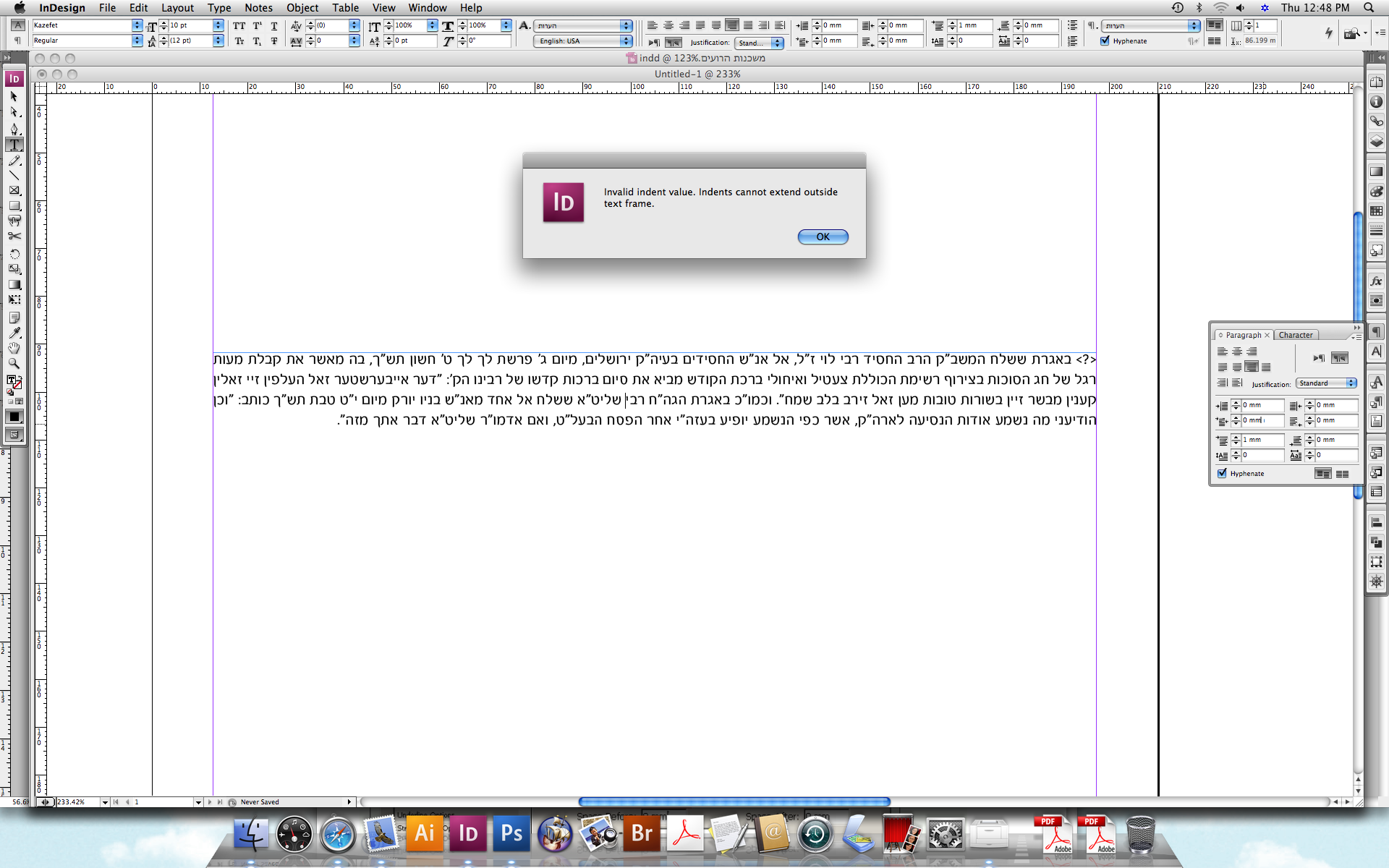Expand the Kazefet font family dropdown

pos(137,25)
